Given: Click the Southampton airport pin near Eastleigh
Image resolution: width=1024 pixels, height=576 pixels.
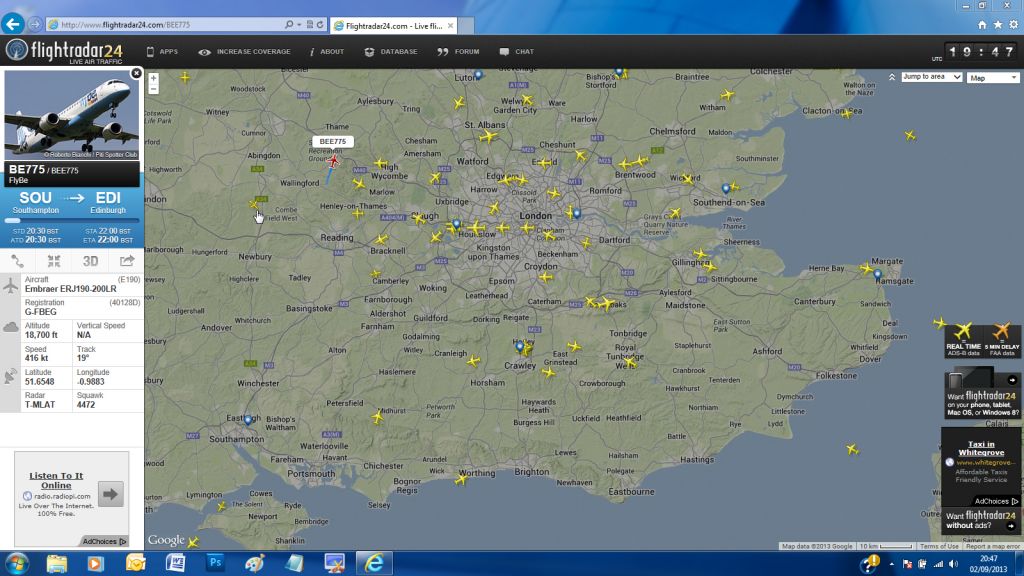Looking at the screenshot, I should 248,420.
